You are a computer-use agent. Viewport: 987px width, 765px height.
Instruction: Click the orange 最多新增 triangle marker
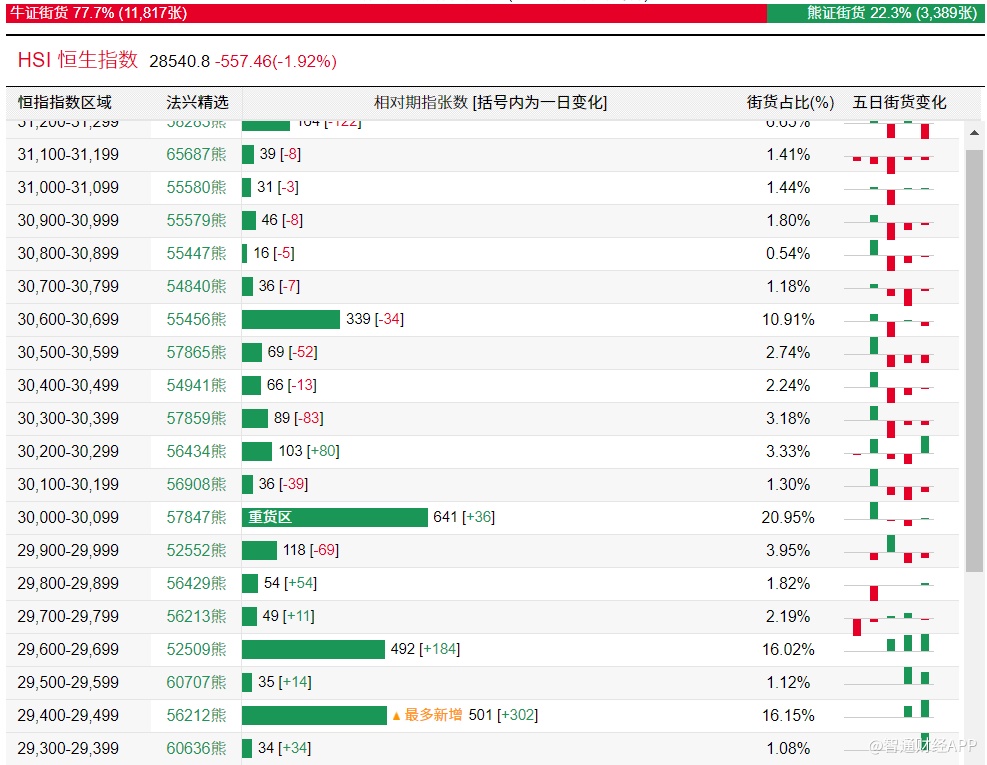[x=396, y=716]
